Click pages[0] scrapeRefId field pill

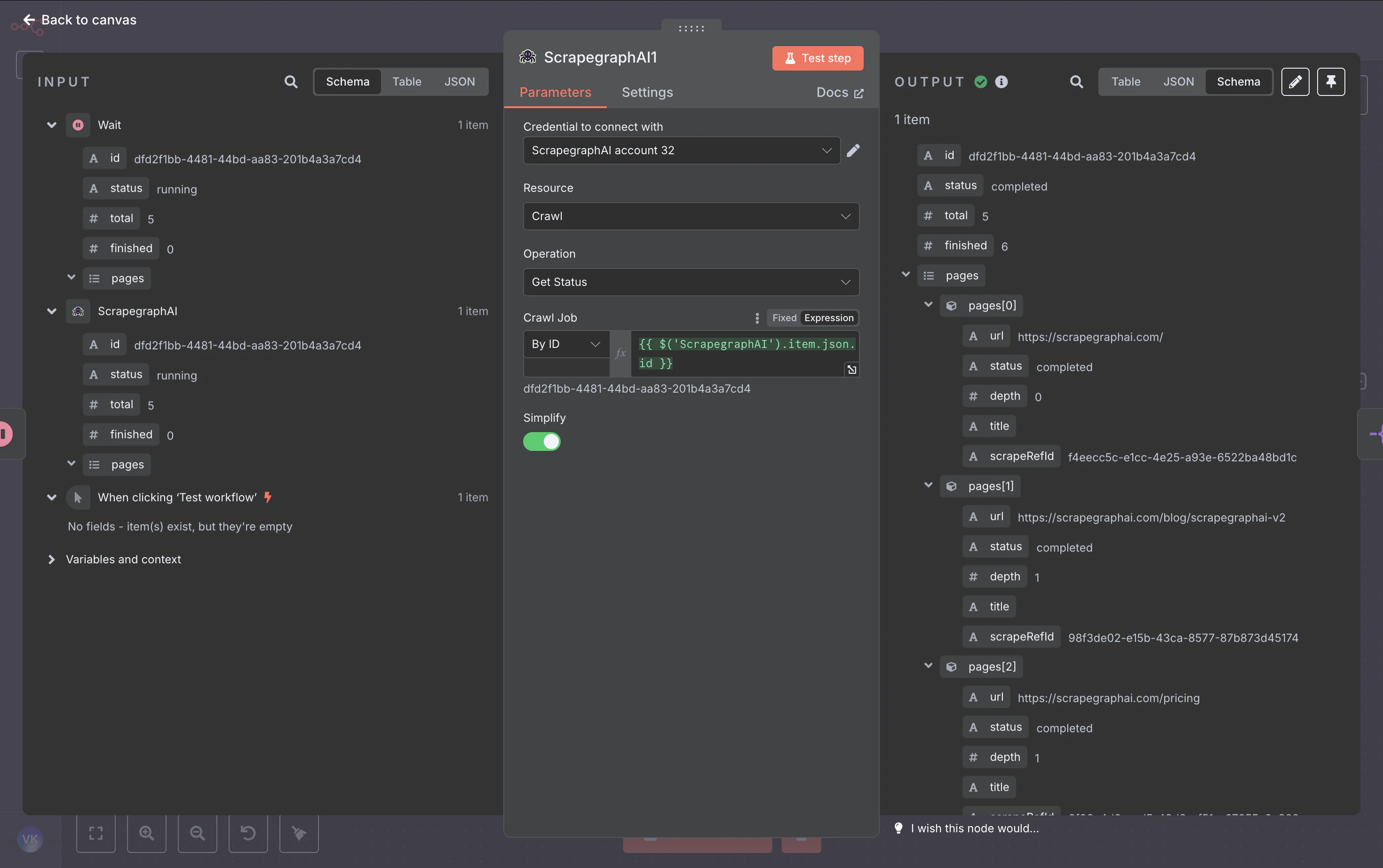point(1011,456)
